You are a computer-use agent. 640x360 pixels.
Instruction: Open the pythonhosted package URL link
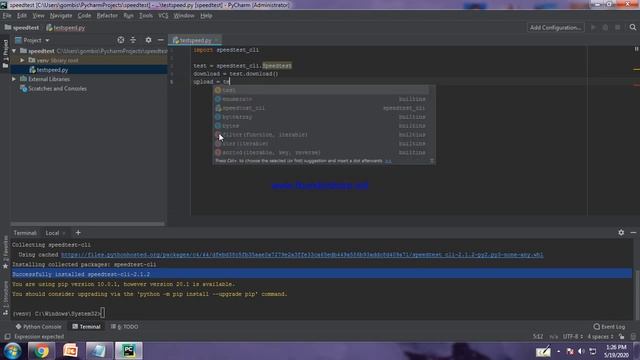(x=302, y=255)
